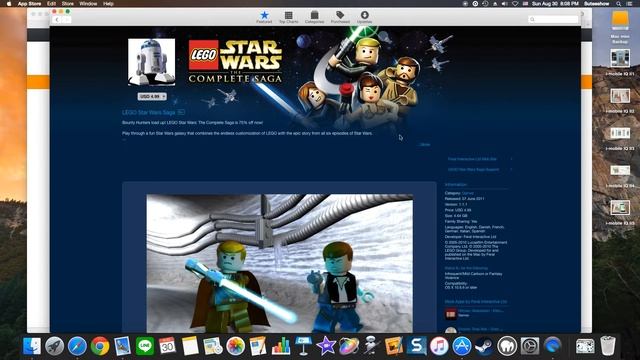Open Launchpad from the Dock
Viewport: 640px width, 360px height.
coord(55,346)
